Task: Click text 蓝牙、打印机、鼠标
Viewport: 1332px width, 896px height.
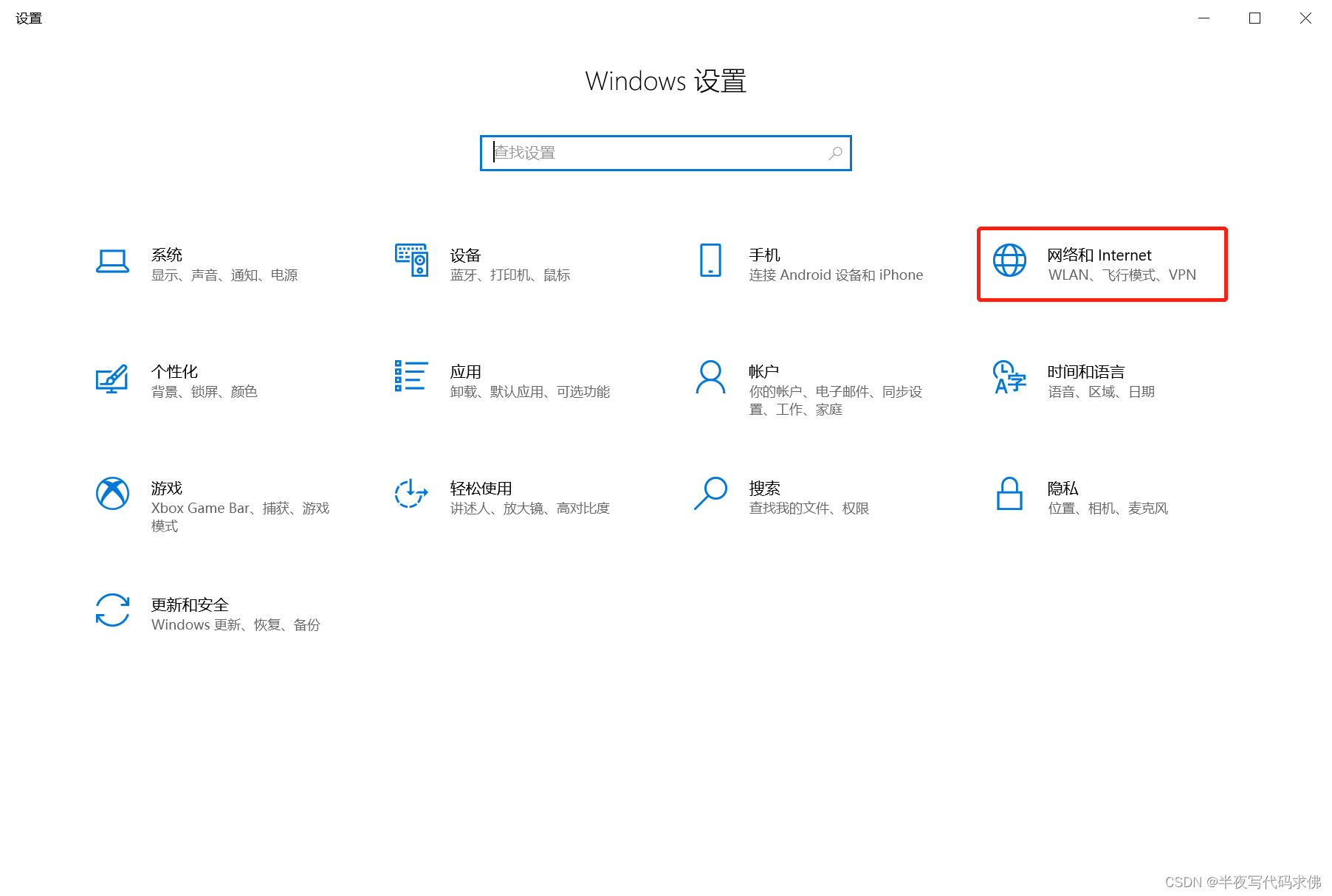Action: coord(510,275)
